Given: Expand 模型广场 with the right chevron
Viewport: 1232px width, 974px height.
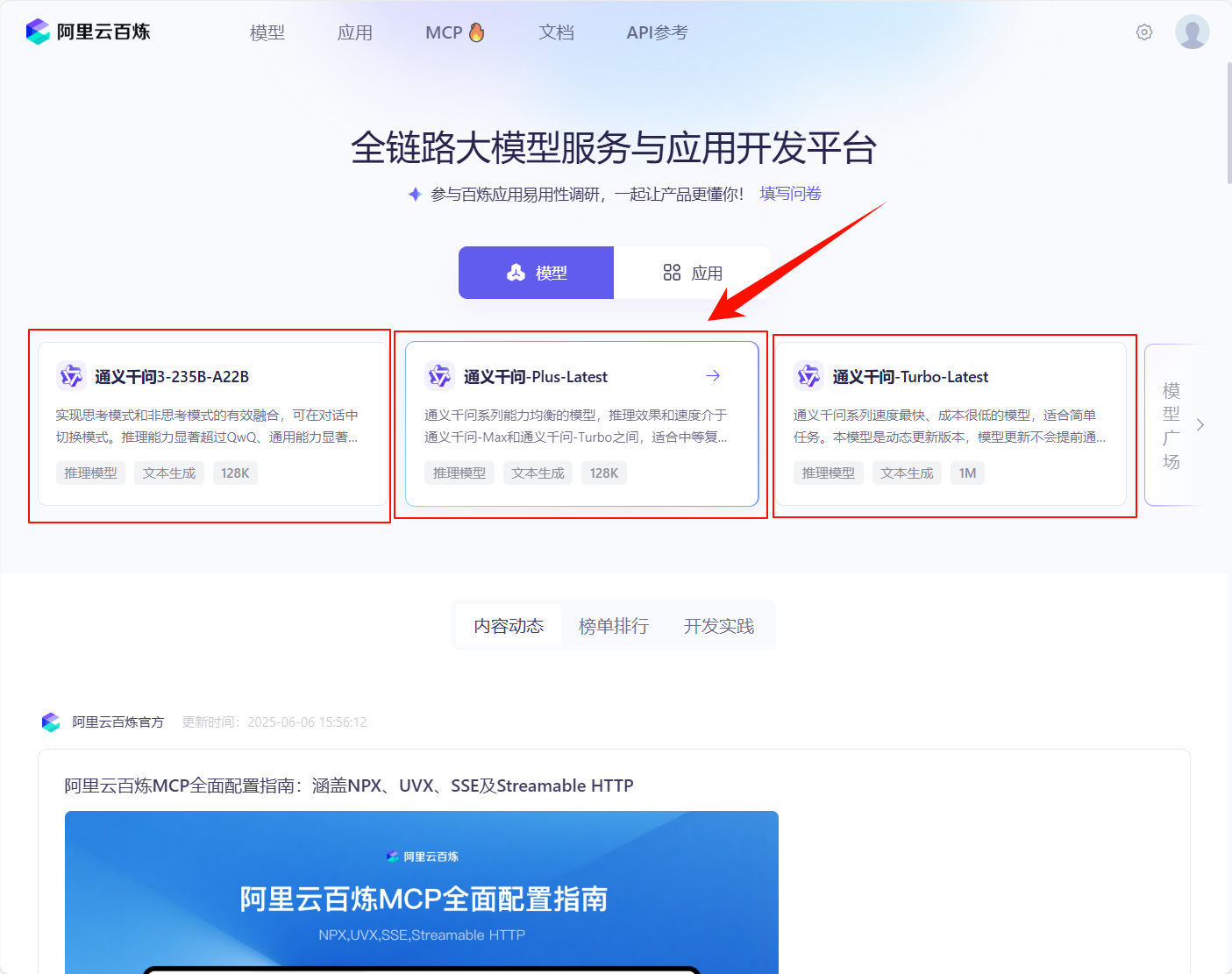Looking at the screenshot, I should click(1200, 425).
